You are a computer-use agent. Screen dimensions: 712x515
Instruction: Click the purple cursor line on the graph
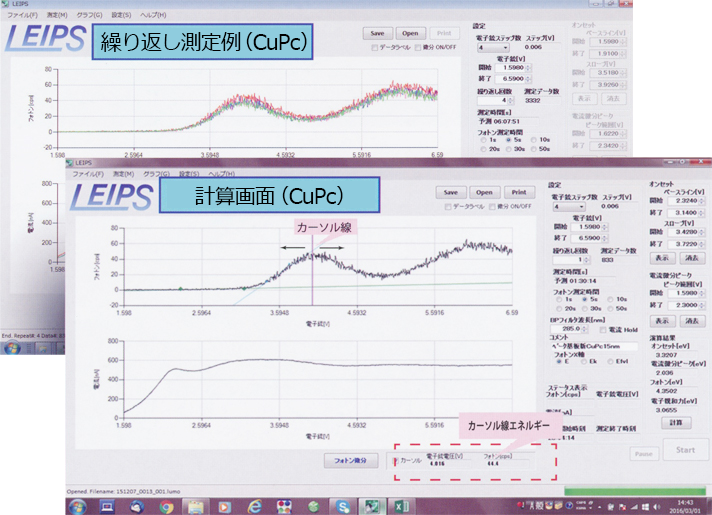coord(312,270)
